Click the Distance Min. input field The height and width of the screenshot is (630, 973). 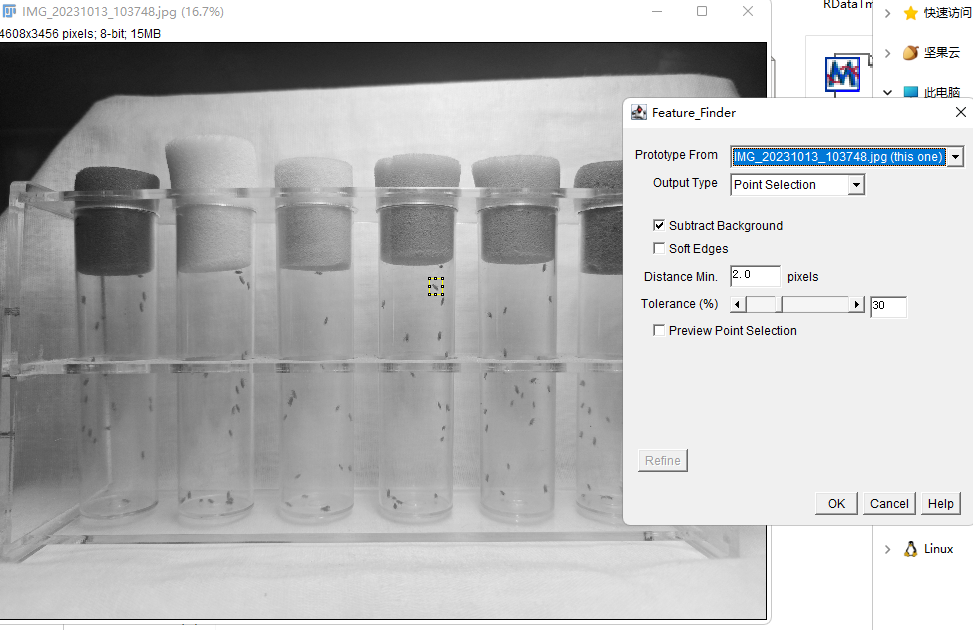755,276
